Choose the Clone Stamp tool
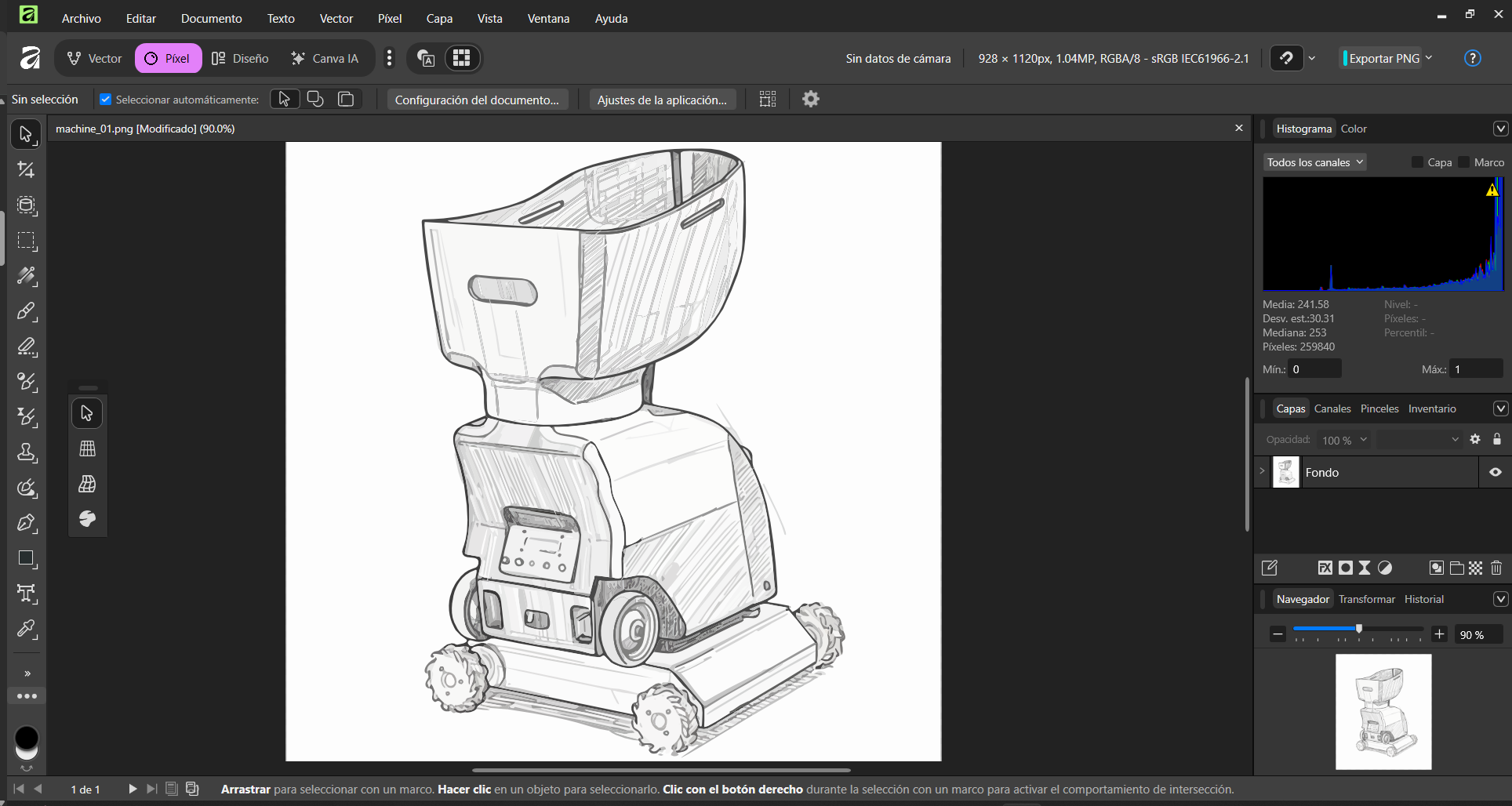1512x806 pixels. click(26, 452)
